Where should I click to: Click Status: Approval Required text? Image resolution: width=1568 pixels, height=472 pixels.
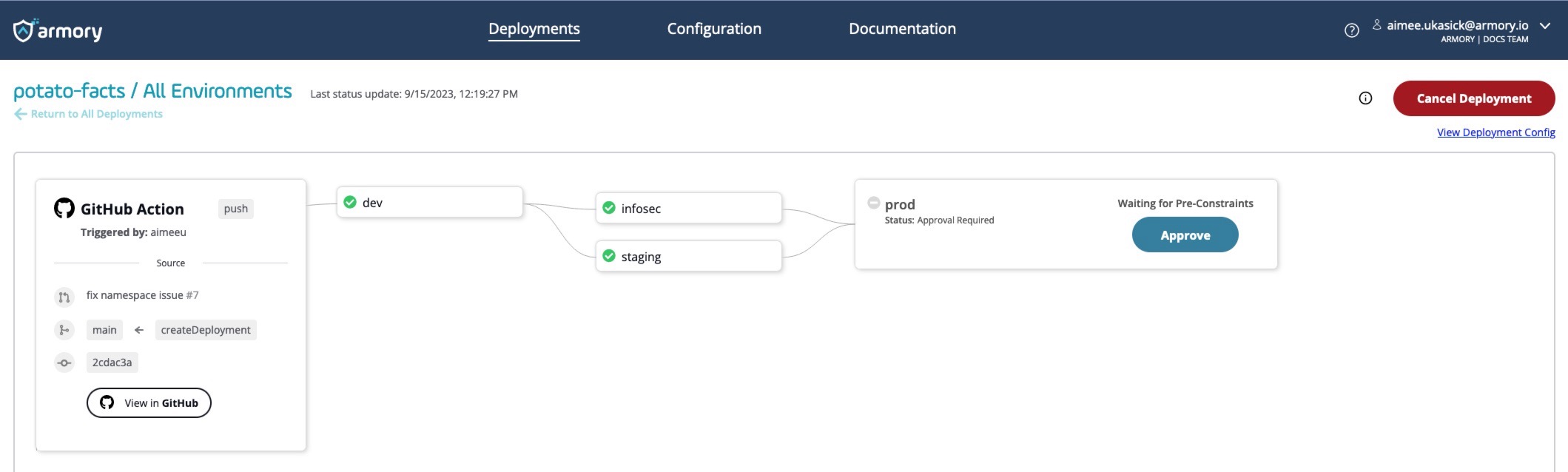(939, 220)
